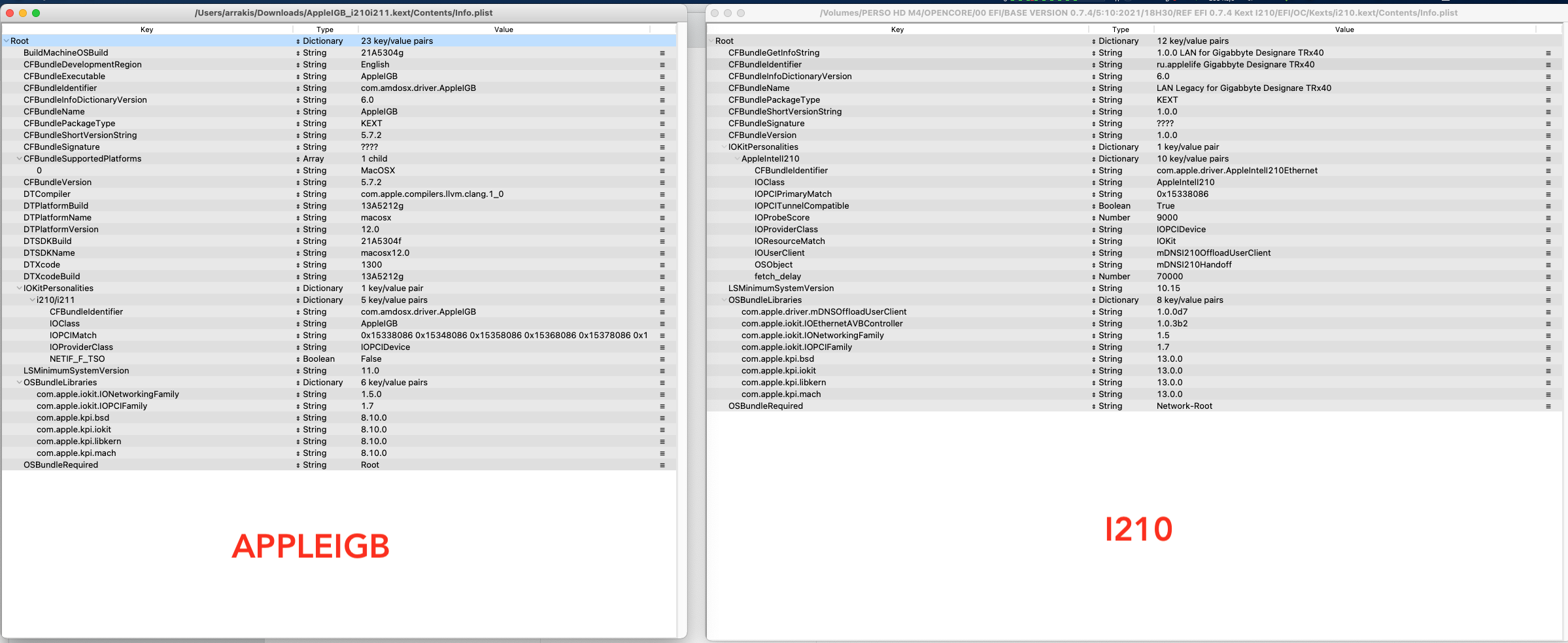Open type selector for NETIF_F_TSO Boolean
Viewport: 1568px width, 643px height.
pyautogui.click(x=298, y=359)
